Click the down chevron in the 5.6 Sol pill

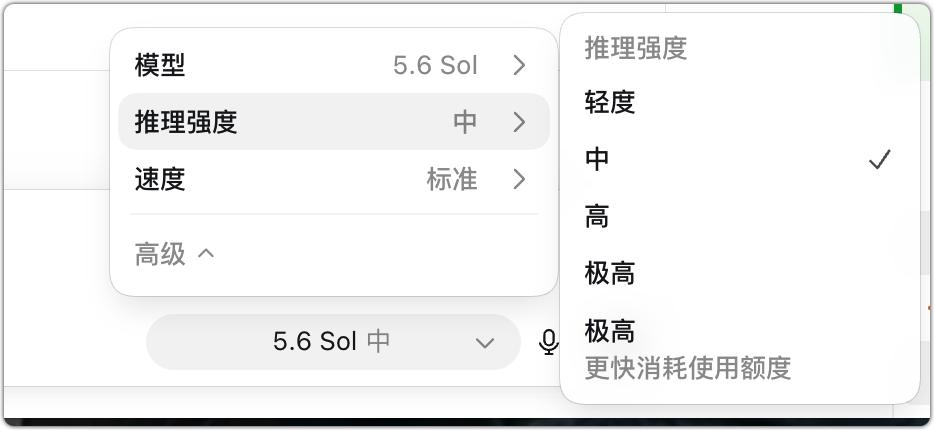[x=485, y=343]
